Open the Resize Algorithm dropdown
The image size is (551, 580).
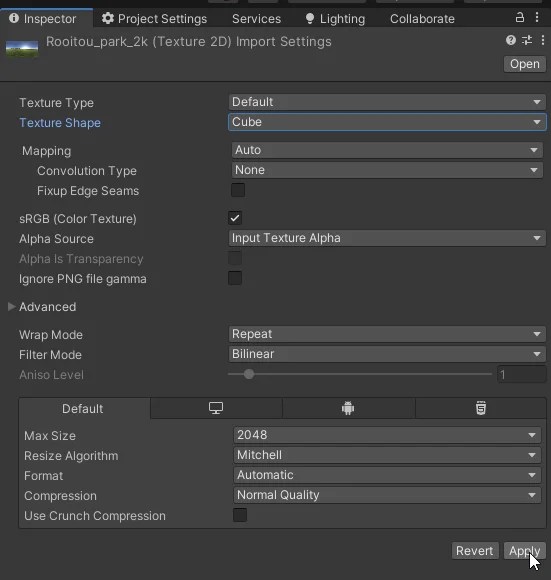(387, 455)
